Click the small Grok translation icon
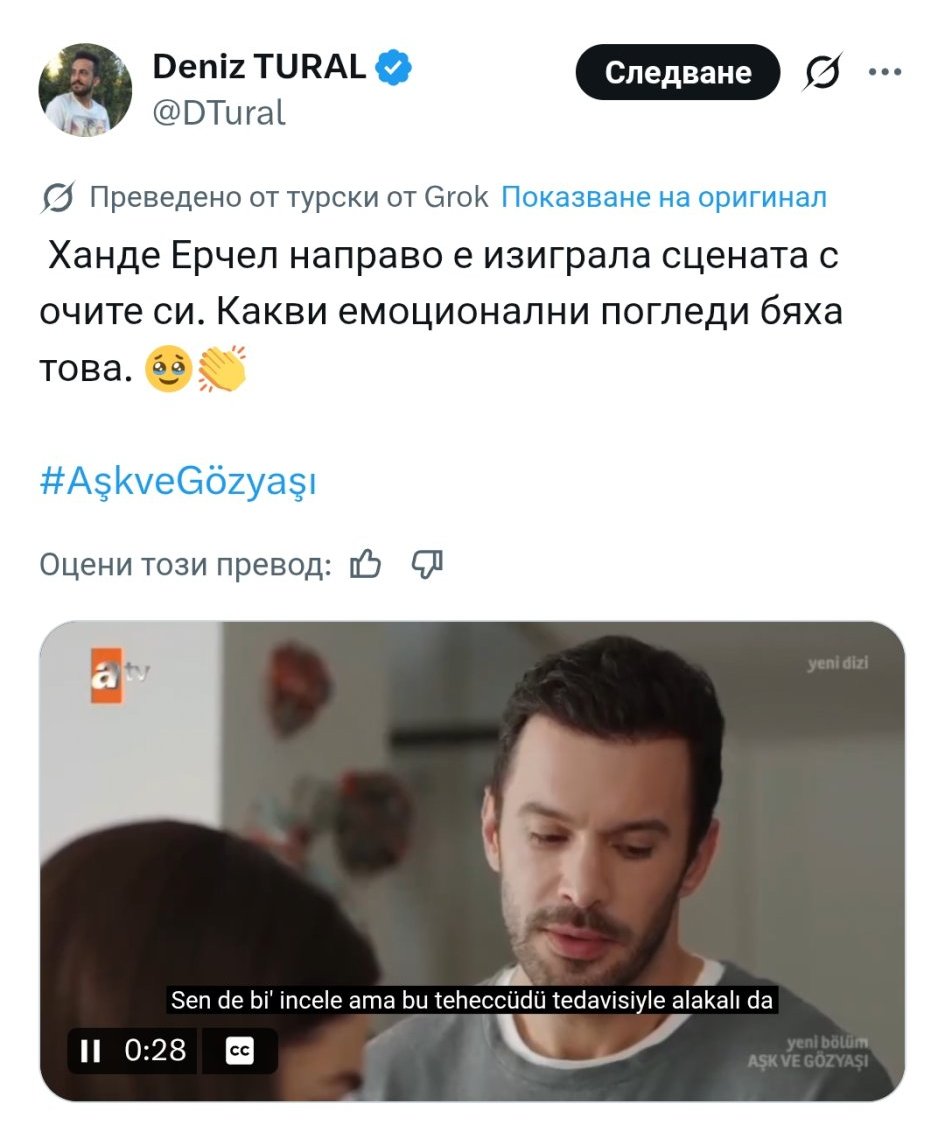Screen dimensions: 945x1130 58,197
